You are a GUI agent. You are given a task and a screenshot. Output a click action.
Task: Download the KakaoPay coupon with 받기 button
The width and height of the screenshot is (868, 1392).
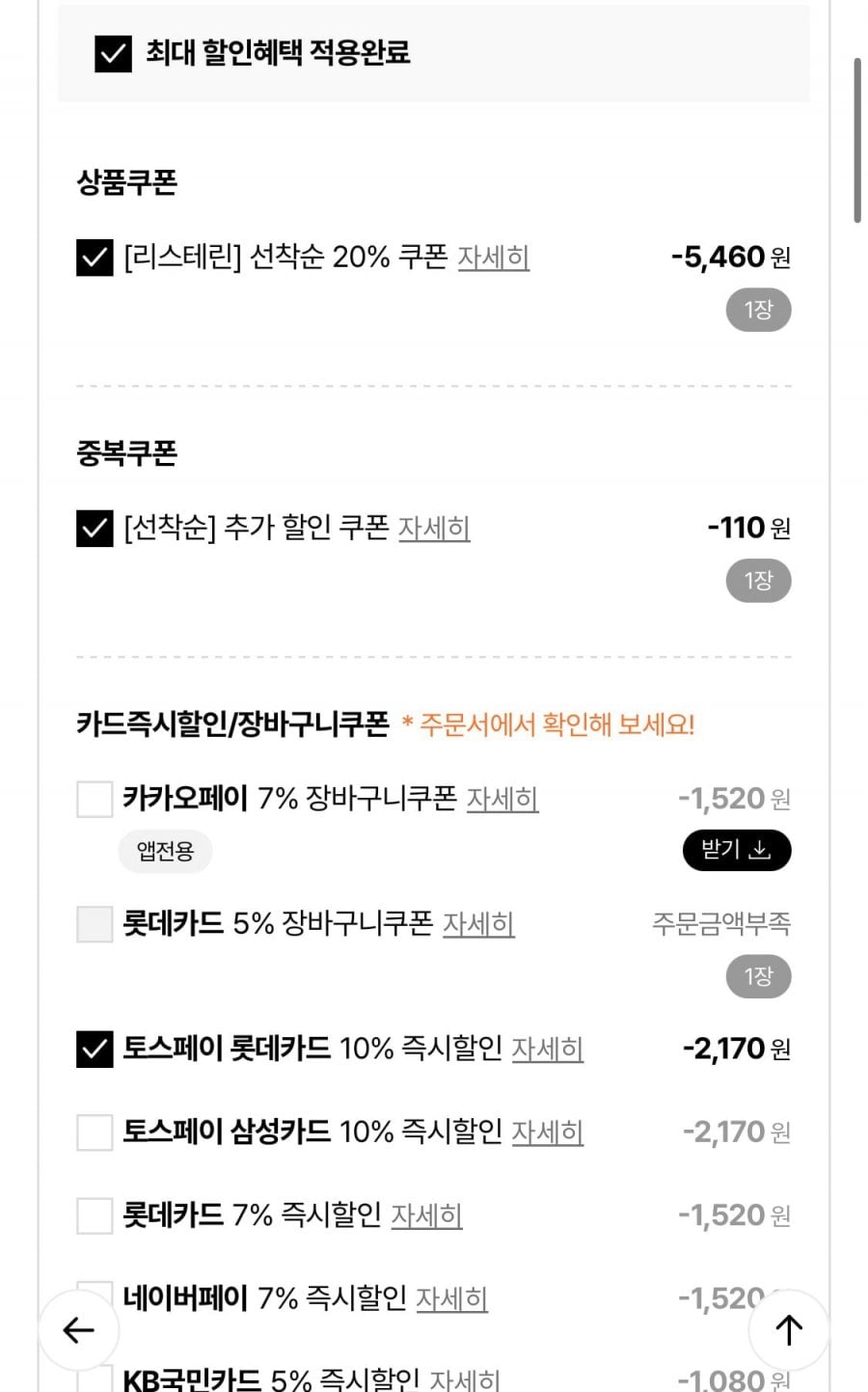click(x=737, y=850)
